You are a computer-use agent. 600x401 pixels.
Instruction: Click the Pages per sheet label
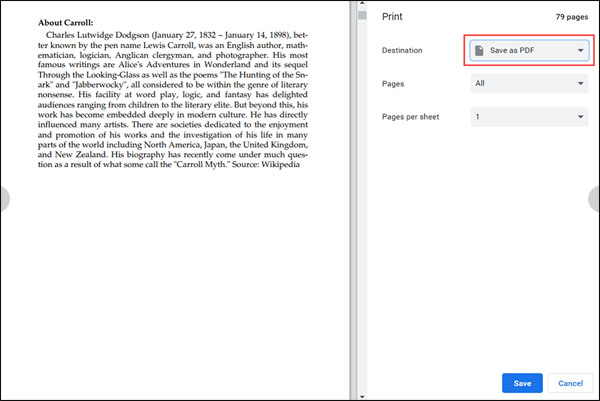tap(413, 118)
